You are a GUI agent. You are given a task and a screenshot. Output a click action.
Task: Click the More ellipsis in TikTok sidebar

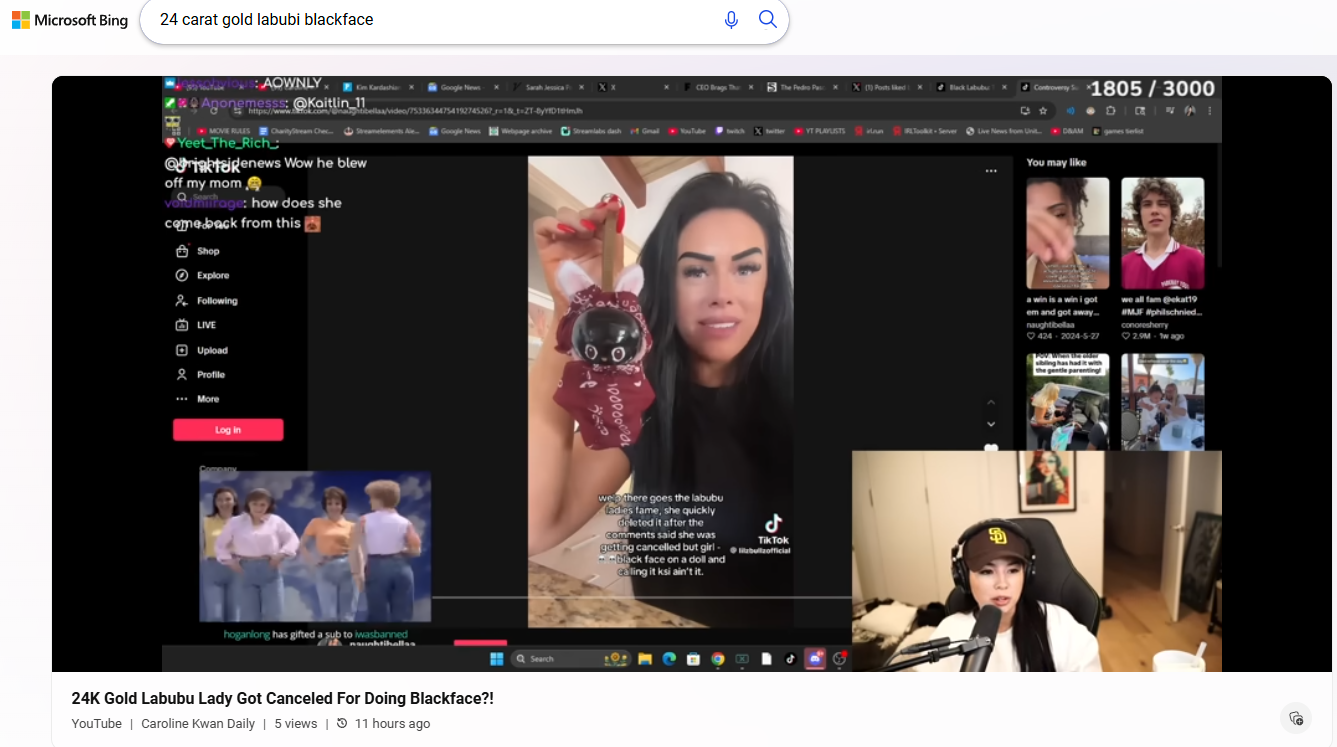click(x=182, y=399)
